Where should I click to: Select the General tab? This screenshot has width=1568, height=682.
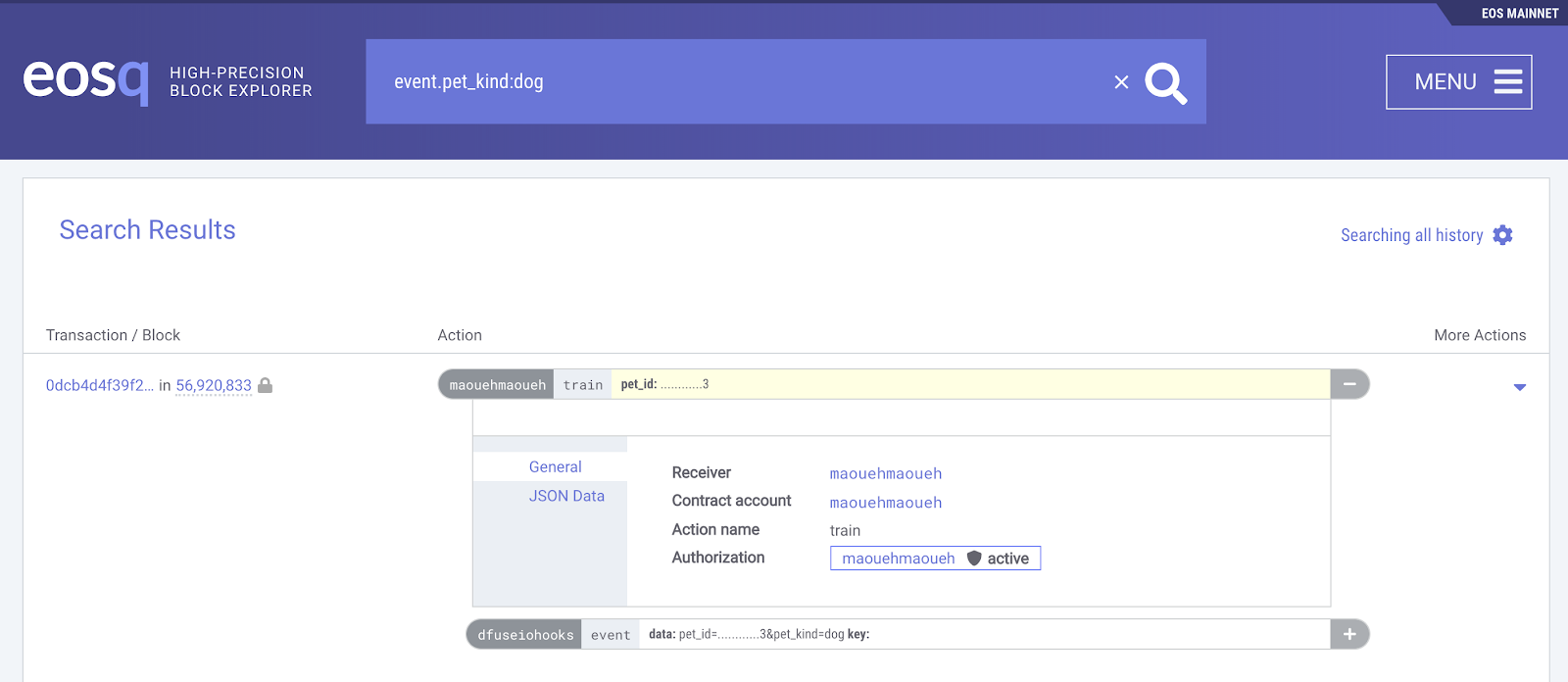pyautogui.click(x=555, y=466)
